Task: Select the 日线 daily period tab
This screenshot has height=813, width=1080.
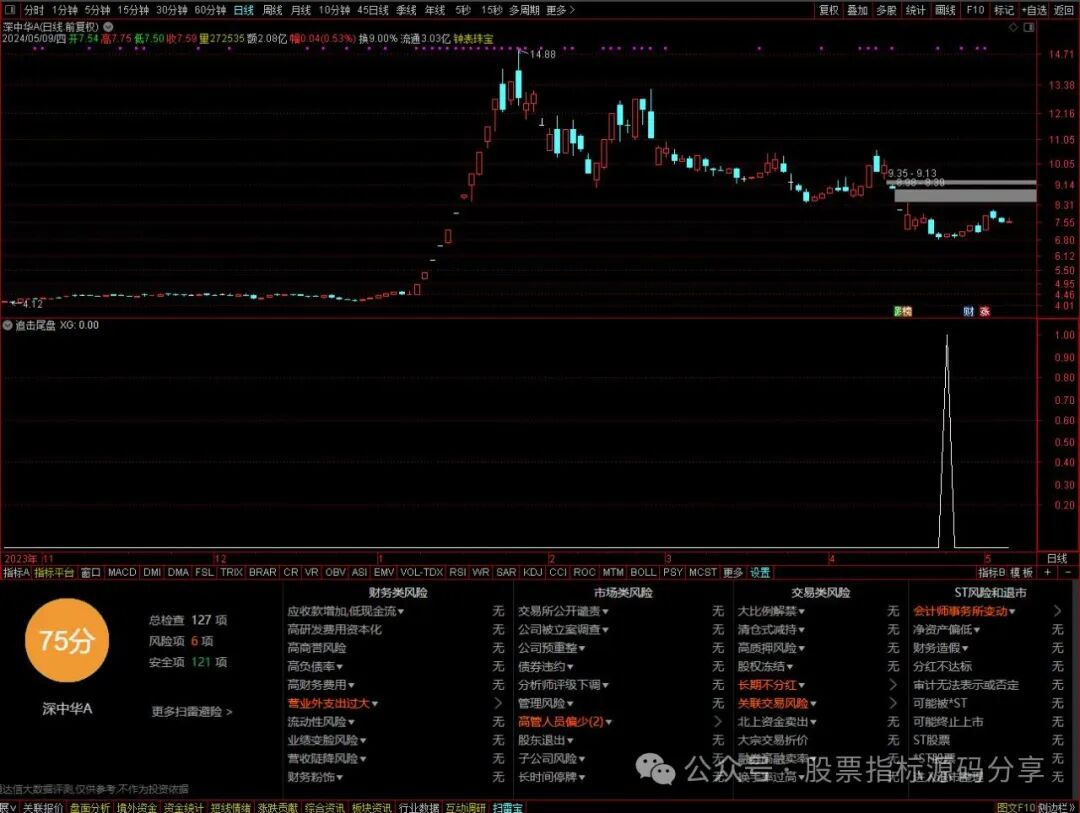Action: 244,10
